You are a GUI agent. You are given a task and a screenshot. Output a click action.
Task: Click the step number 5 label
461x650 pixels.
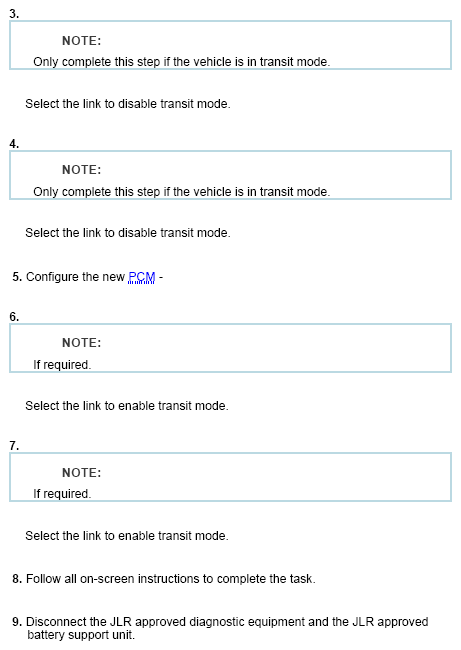(17, 277)
